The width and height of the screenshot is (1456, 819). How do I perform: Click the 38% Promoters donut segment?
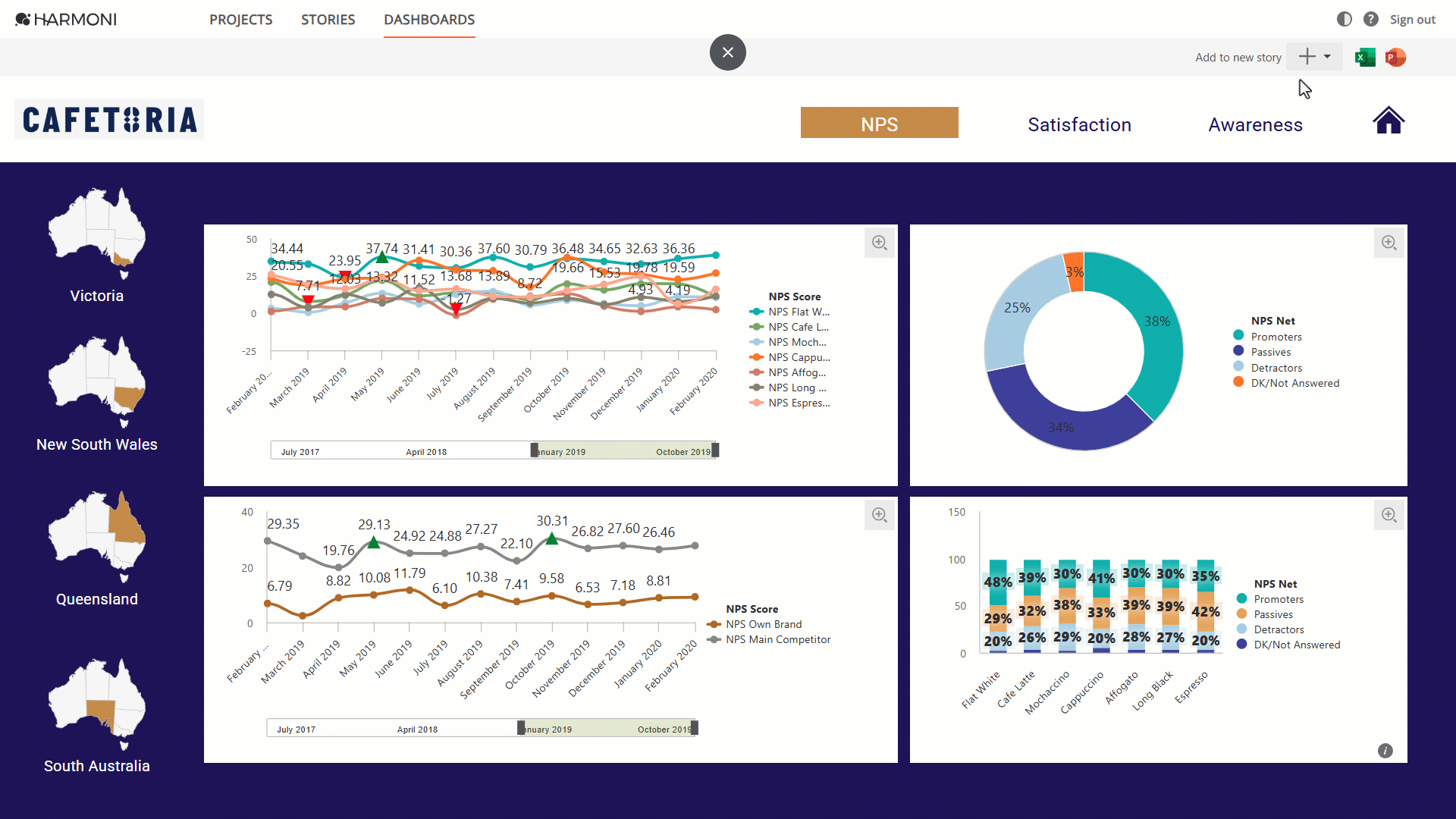1157,322
